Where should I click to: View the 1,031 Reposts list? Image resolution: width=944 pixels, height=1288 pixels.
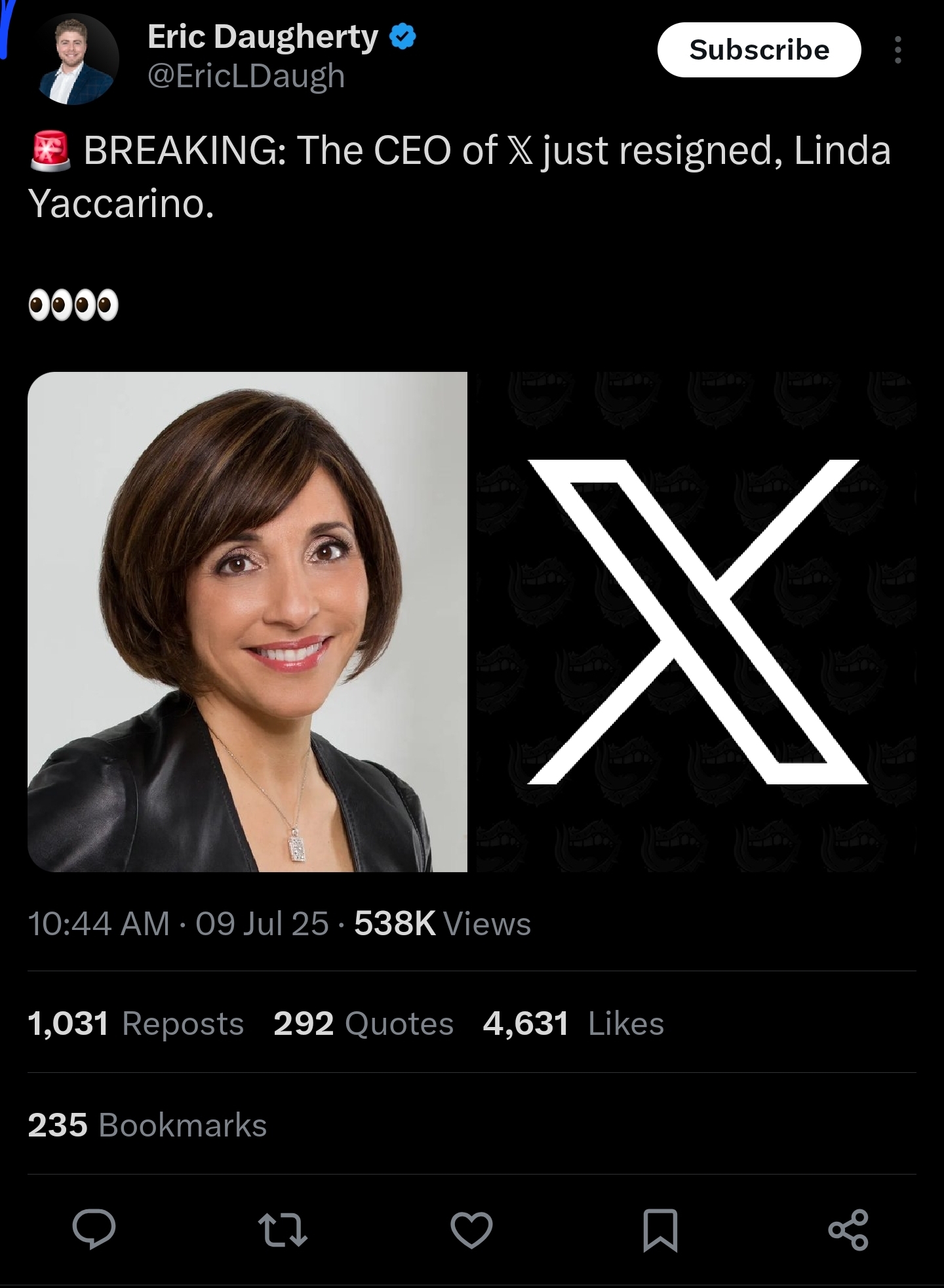click(x=136, y=1023)
